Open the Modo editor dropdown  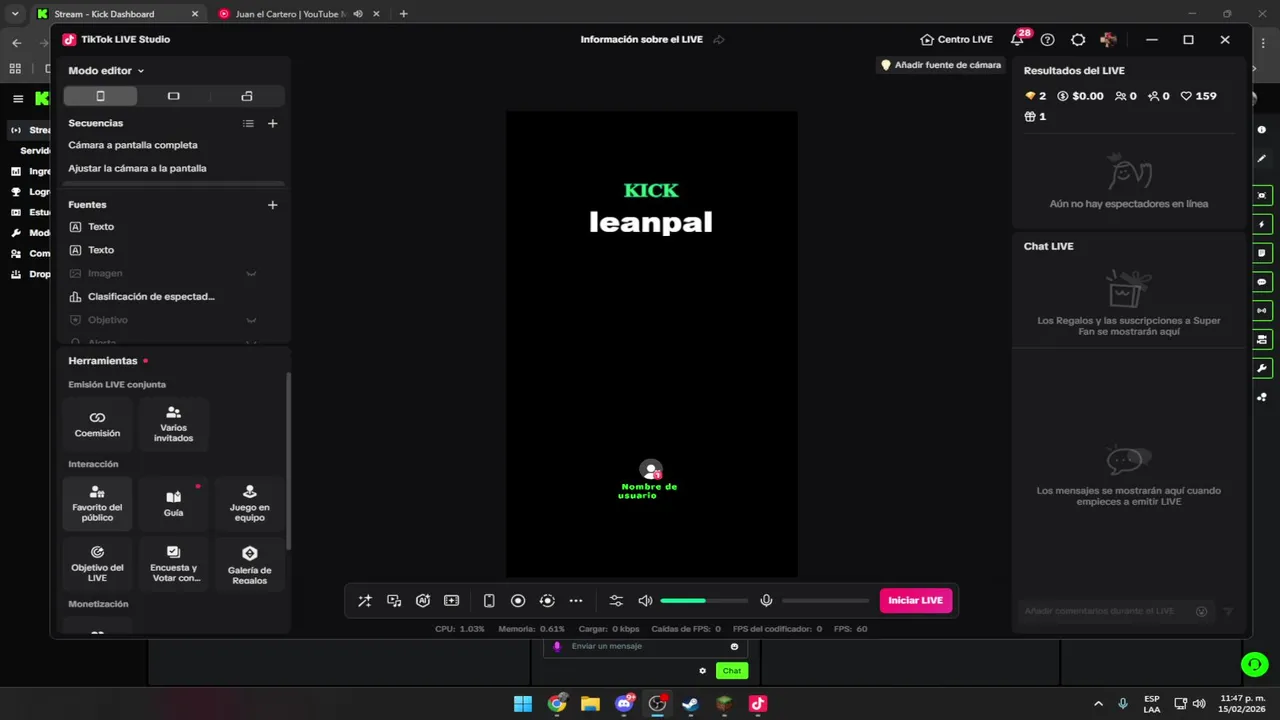pos(106,71)
